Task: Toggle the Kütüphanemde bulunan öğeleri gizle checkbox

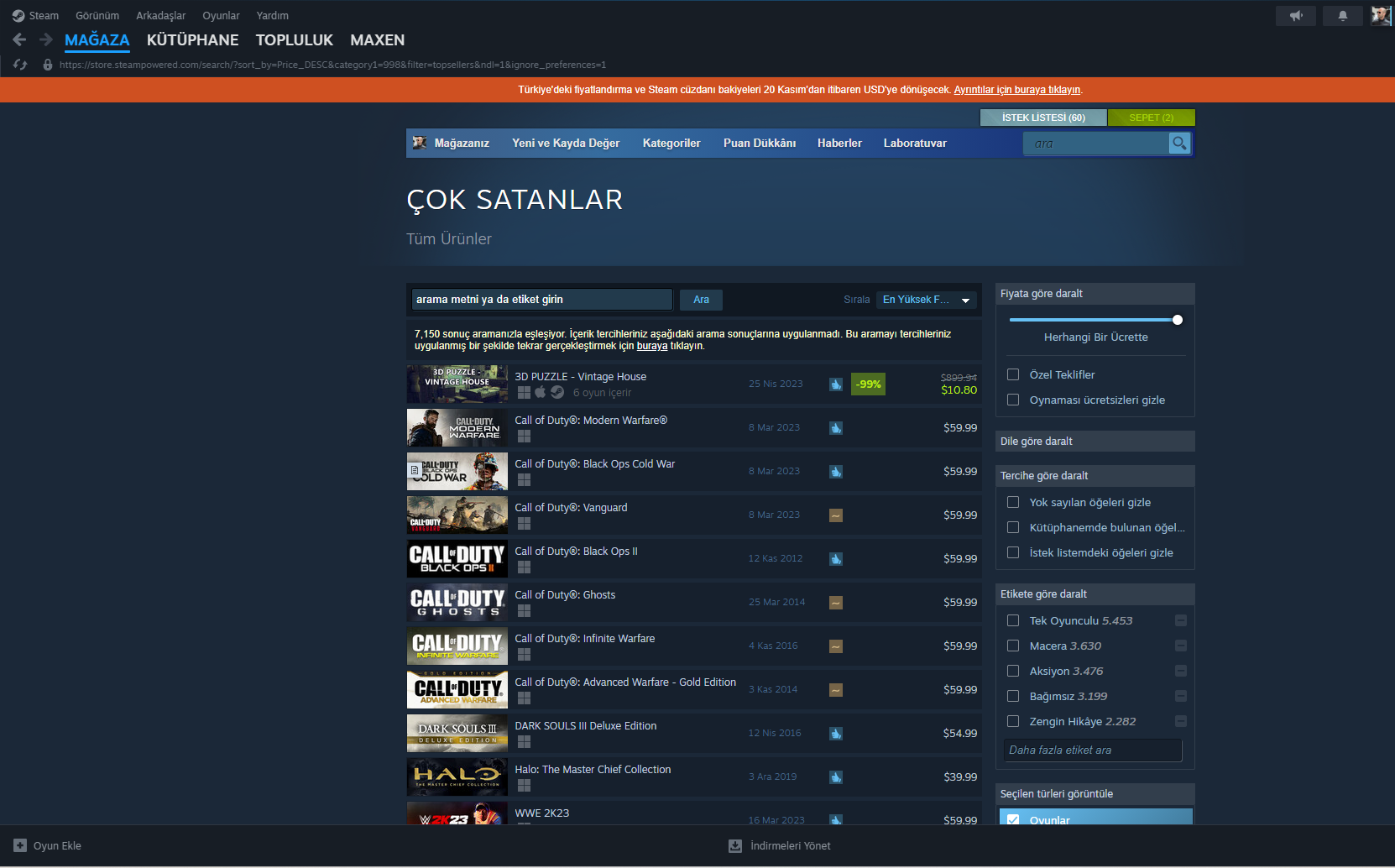Action: (1013, 527)
